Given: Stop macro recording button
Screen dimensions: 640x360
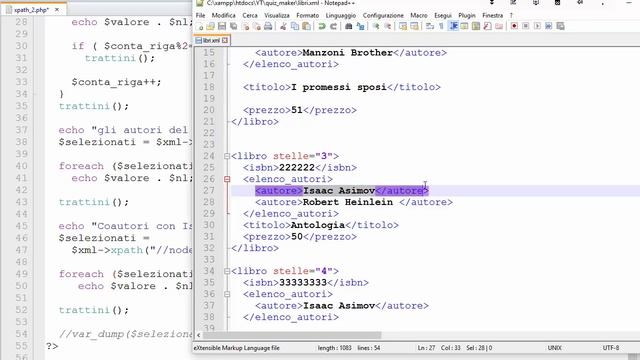Looking at the screenshot, I should pyautogui.click(x=526, y=27).
